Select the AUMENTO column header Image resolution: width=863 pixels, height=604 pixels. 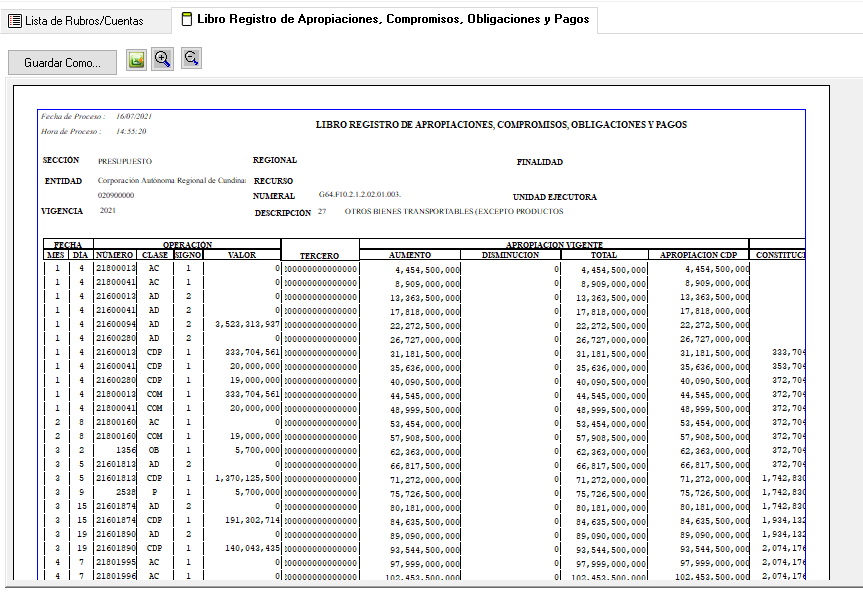pyautogui.click(x=410, y=255)
